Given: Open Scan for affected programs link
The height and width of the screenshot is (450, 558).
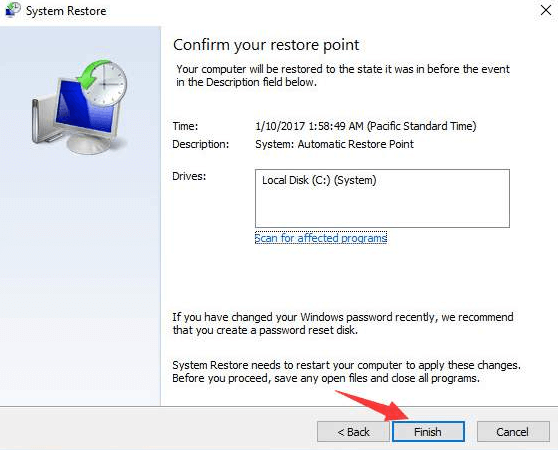Looking at the screenshot, I should [321, 238].
